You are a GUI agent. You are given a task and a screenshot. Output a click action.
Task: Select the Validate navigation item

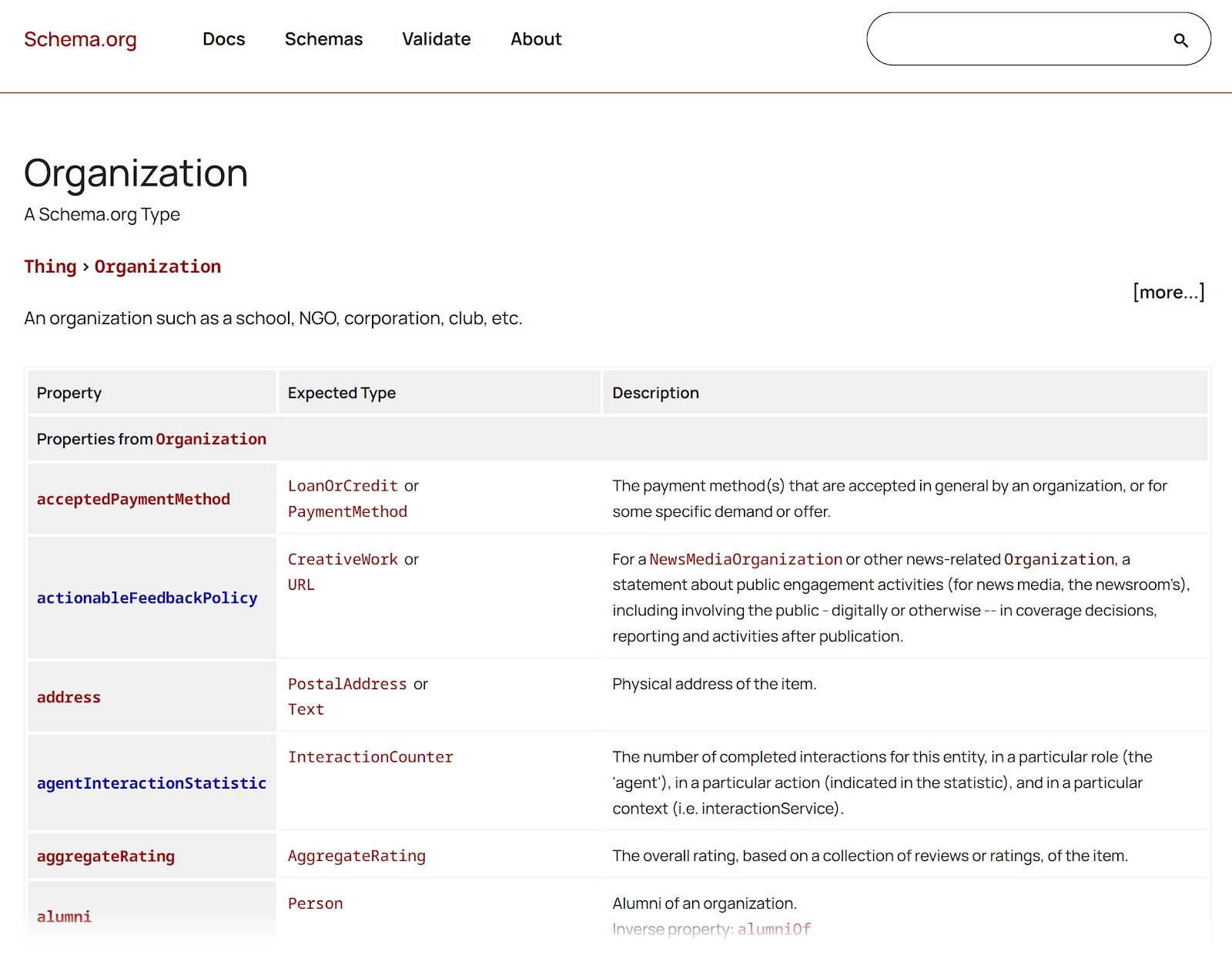coord(436,39)
